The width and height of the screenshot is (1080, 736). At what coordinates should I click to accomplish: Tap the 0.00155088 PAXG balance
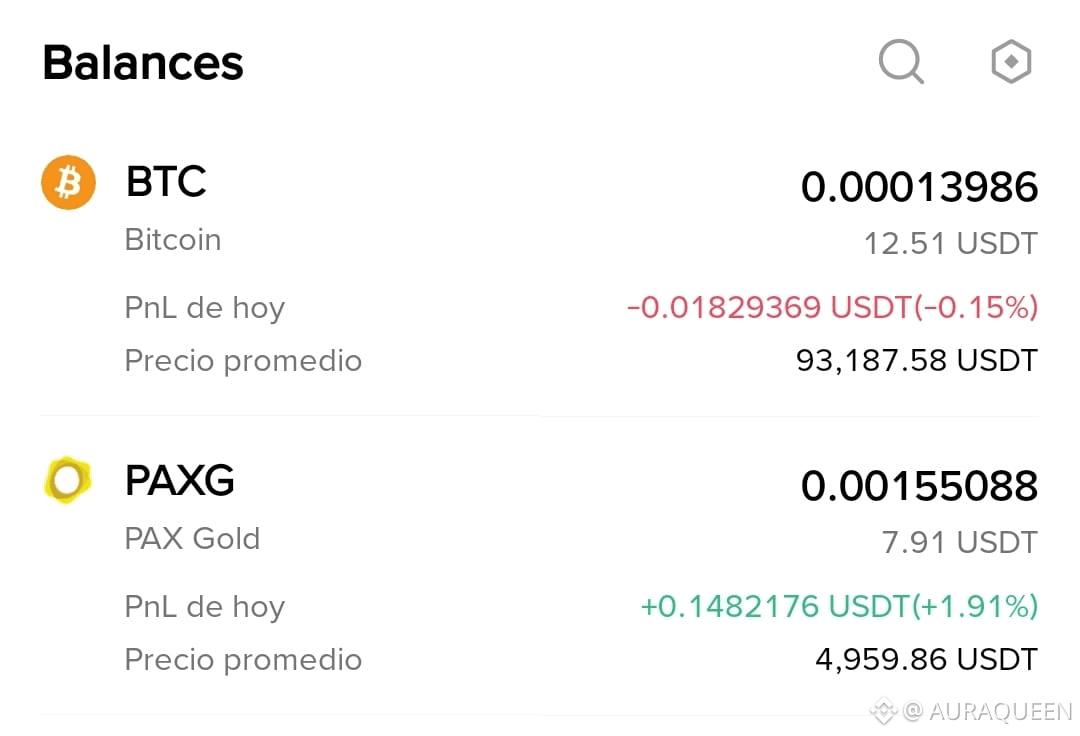(919, 485)
